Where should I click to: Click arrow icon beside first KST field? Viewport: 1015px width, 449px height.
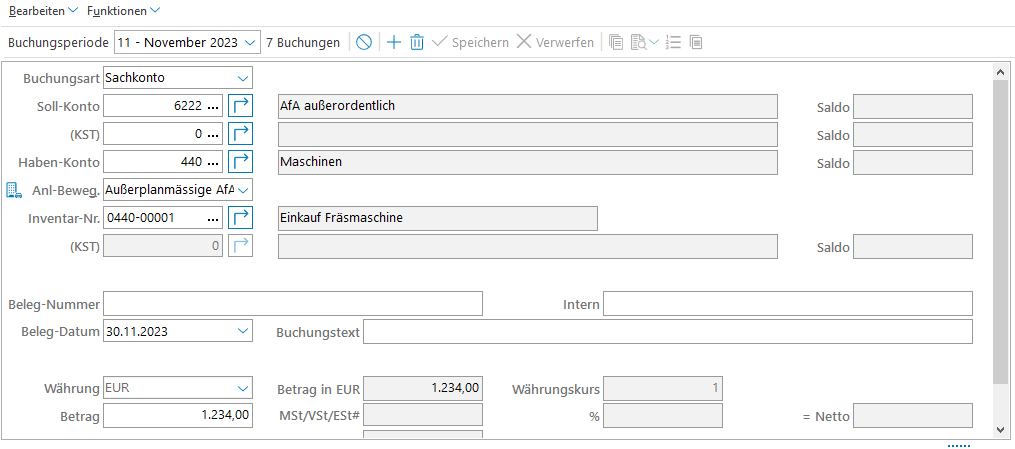point(241,134)
